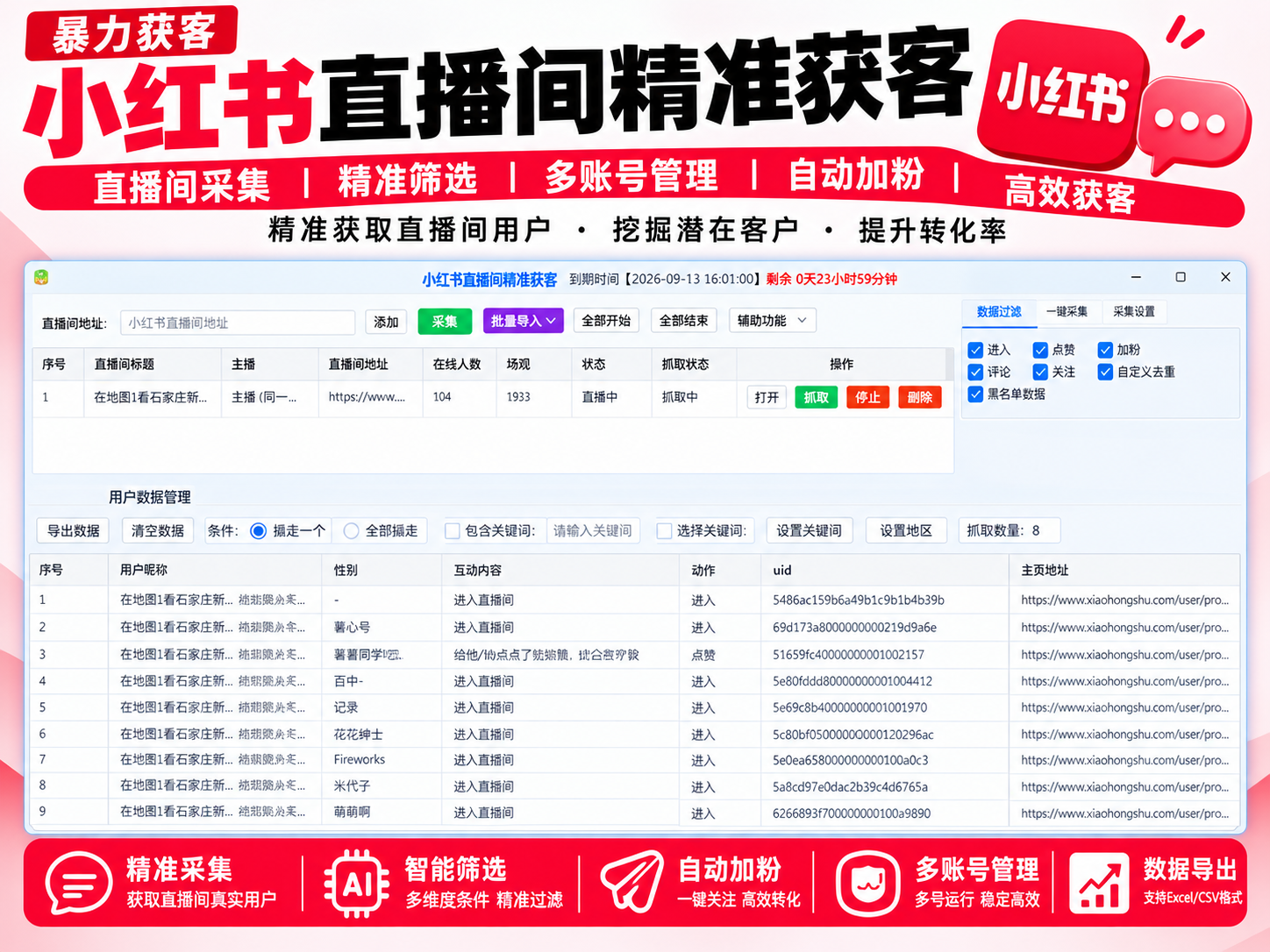Image resolution: width=1270 pixels, height=952 pixels.
Task: Click the 清空数据 button
Action: tap(158, 530)
